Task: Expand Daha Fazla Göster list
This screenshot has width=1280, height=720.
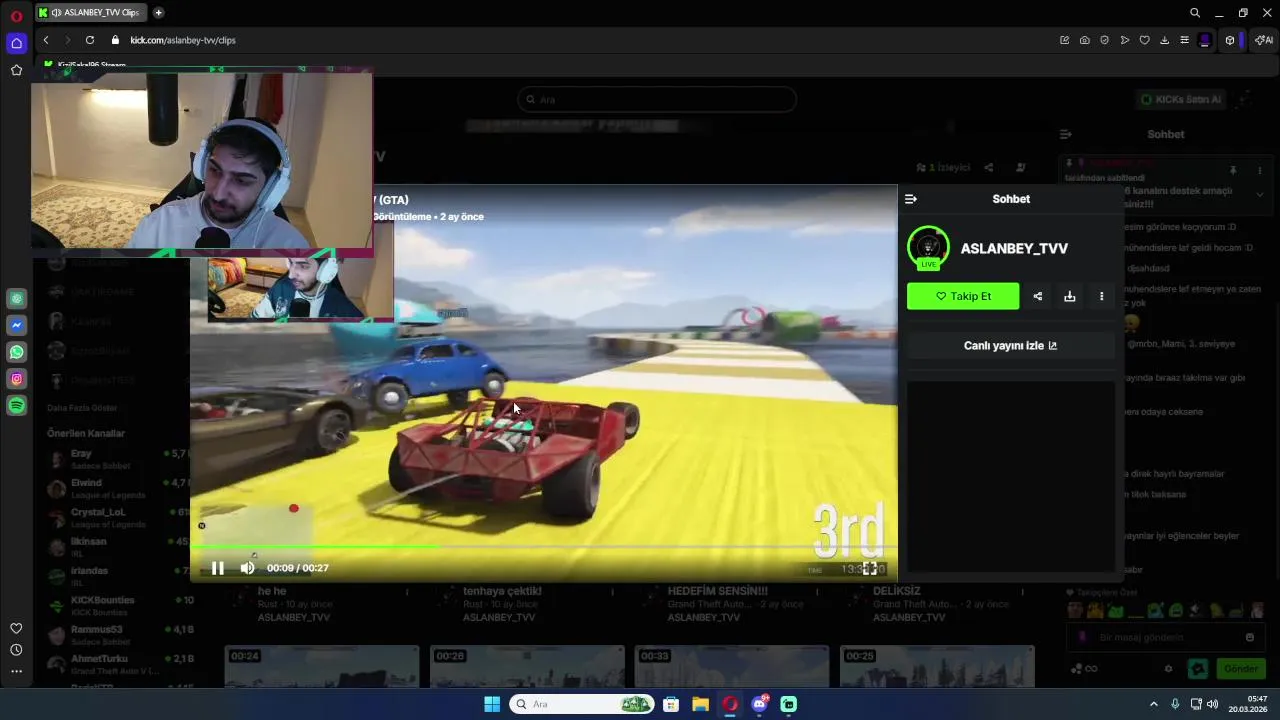Action: pyautogui.click(x=82, y=408)
